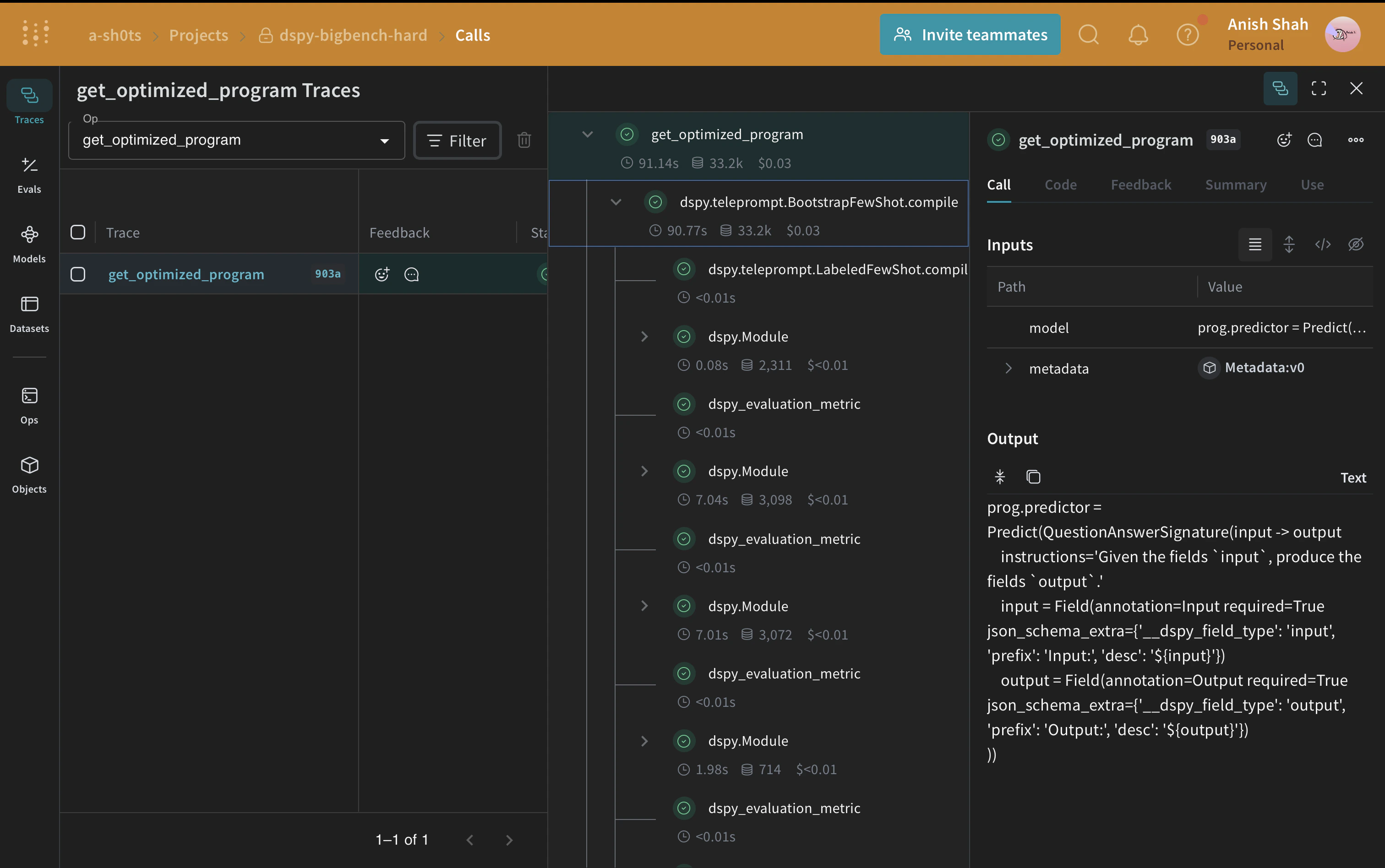Toggle hidden inputs visibility eye icon

click(x=1355, y=244)
